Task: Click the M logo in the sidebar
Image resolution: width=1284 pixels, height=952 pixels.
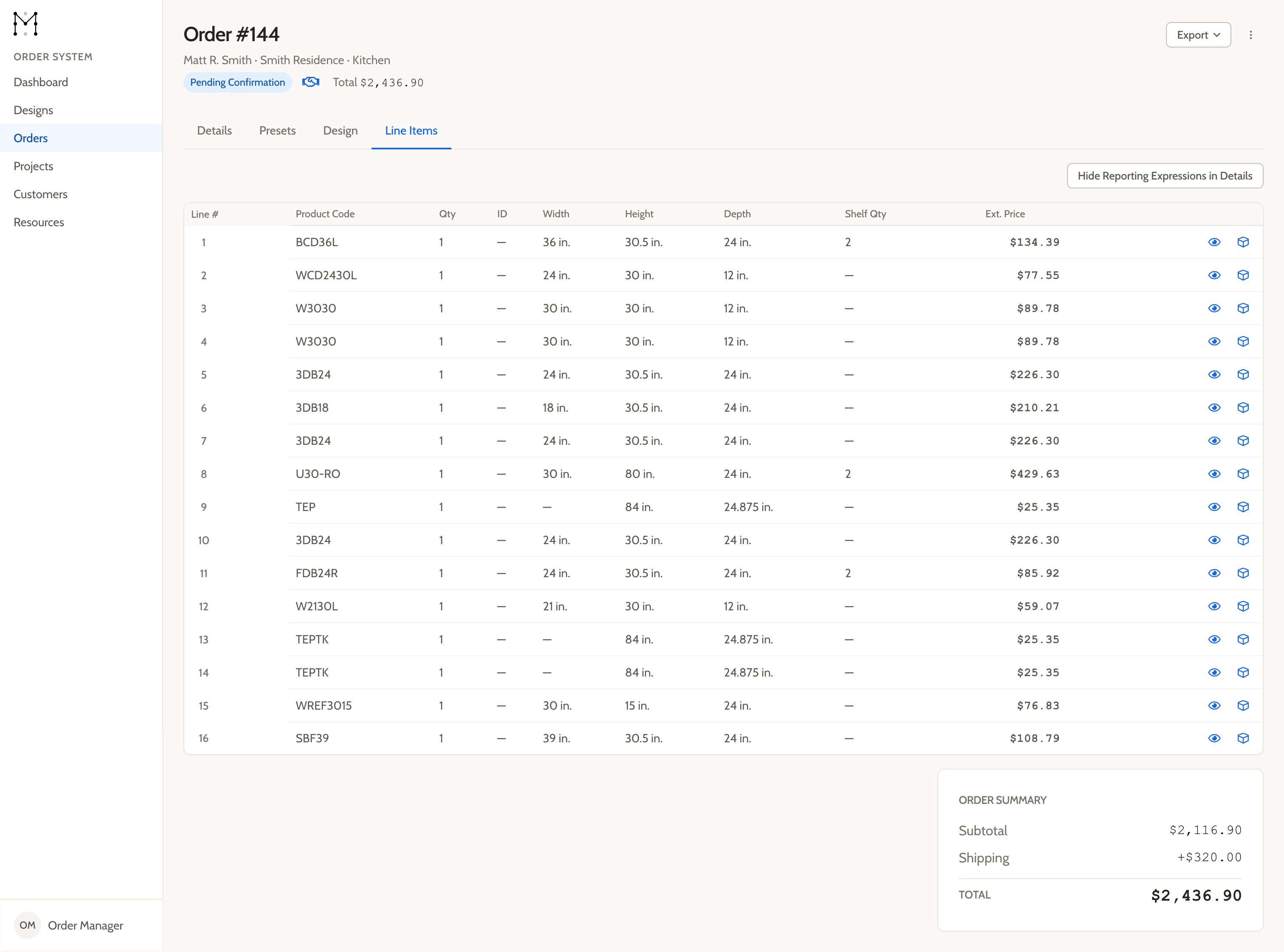Action: (x=25, y=24)
